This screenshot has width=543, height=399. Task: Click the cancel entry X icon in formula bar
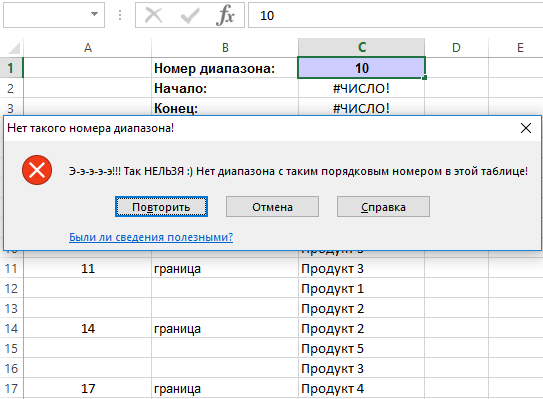coord(153,15)
